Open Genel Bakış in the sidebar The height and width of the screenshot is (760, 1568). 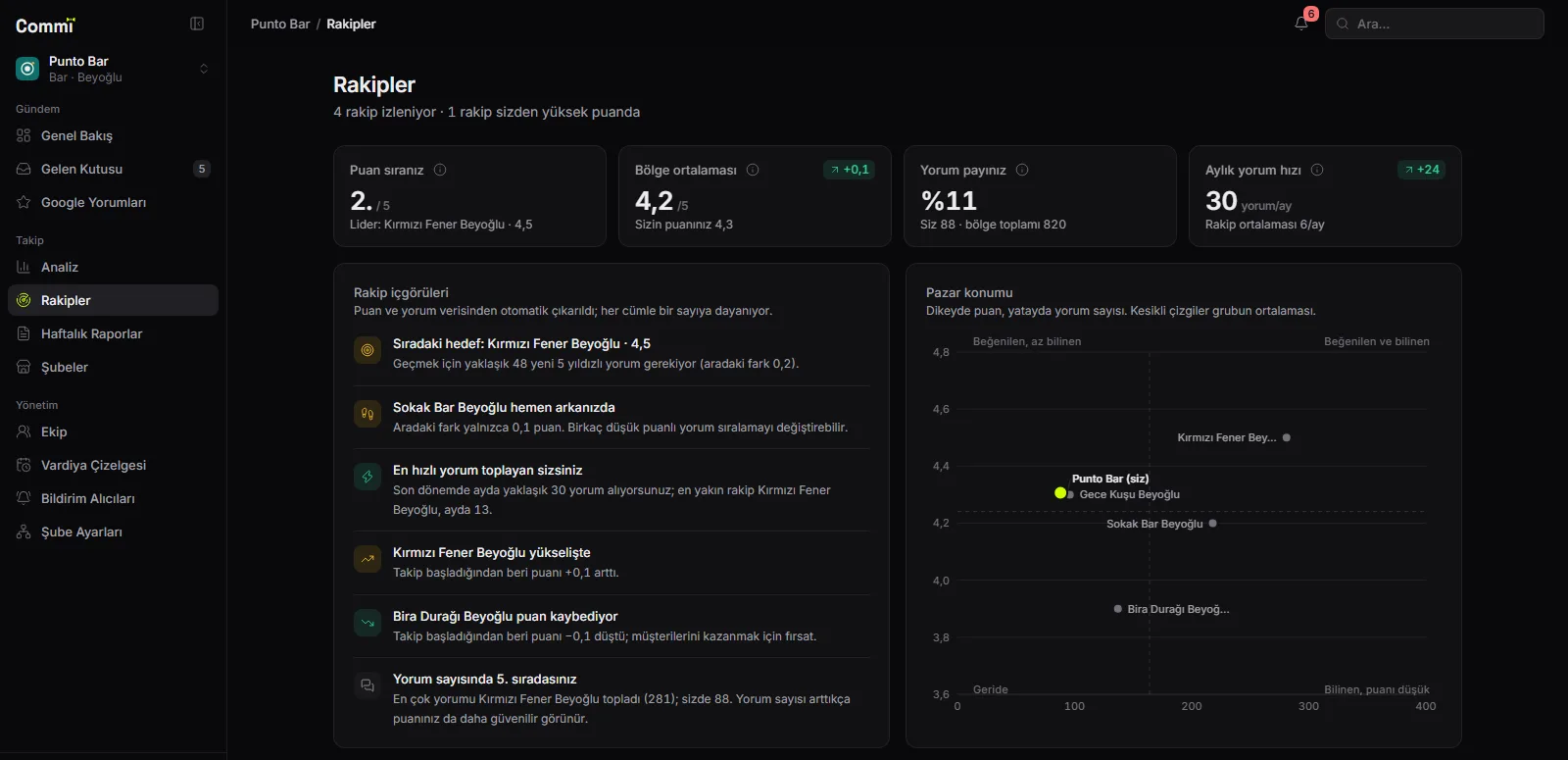point(113,135)
